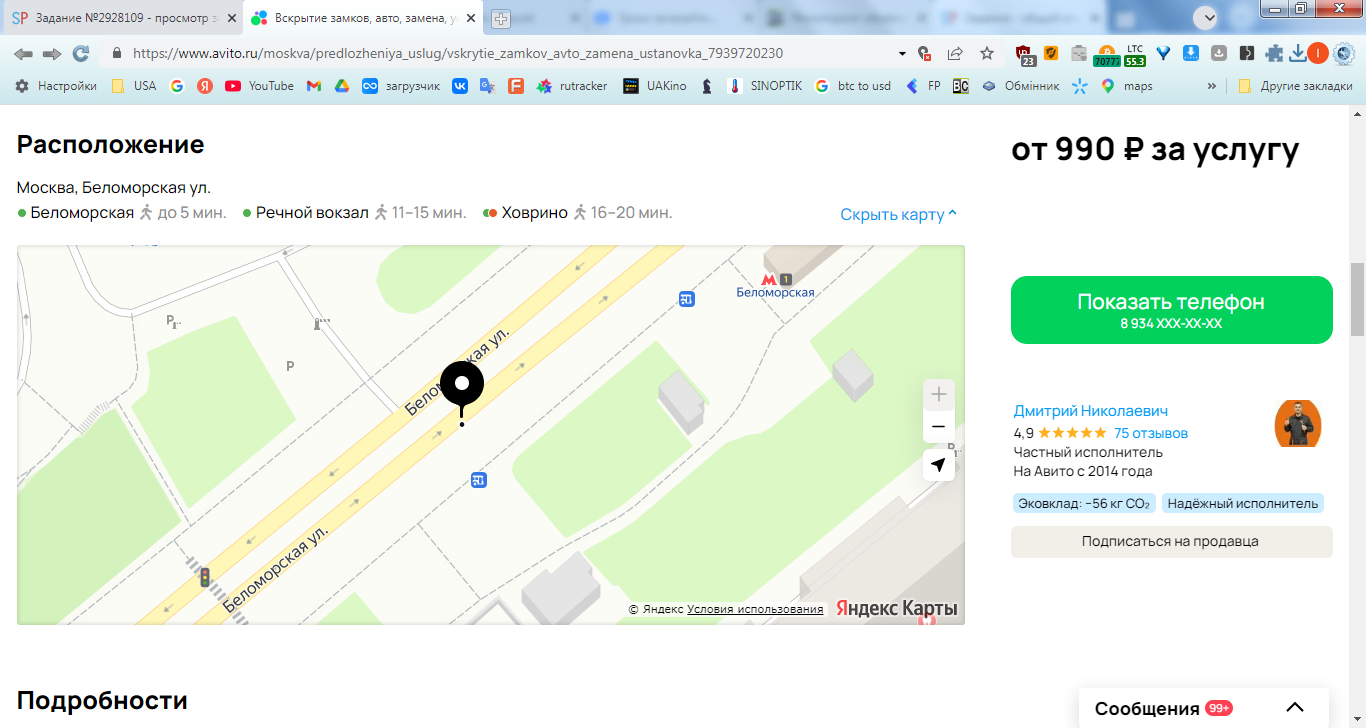Open the Google Drive bookmark icon

[341, 86]
